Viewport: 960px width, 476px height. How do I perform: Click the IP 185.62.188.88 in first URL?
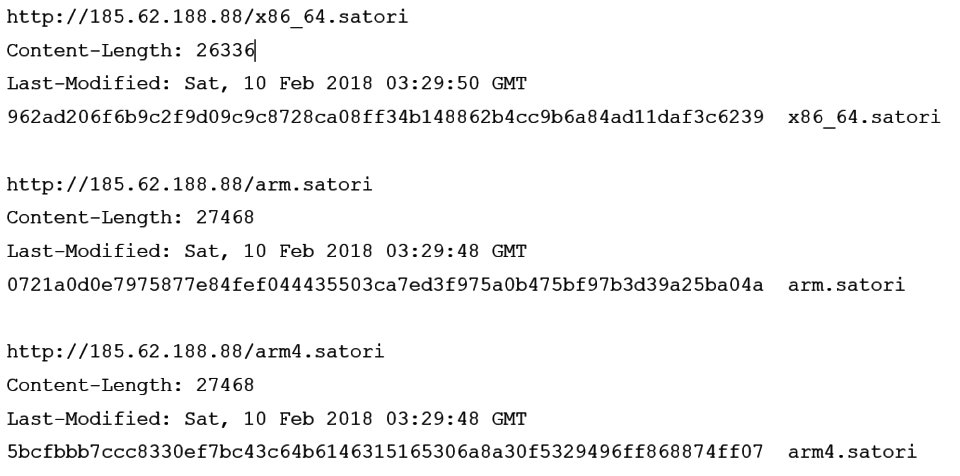click(x=166, y=17)
